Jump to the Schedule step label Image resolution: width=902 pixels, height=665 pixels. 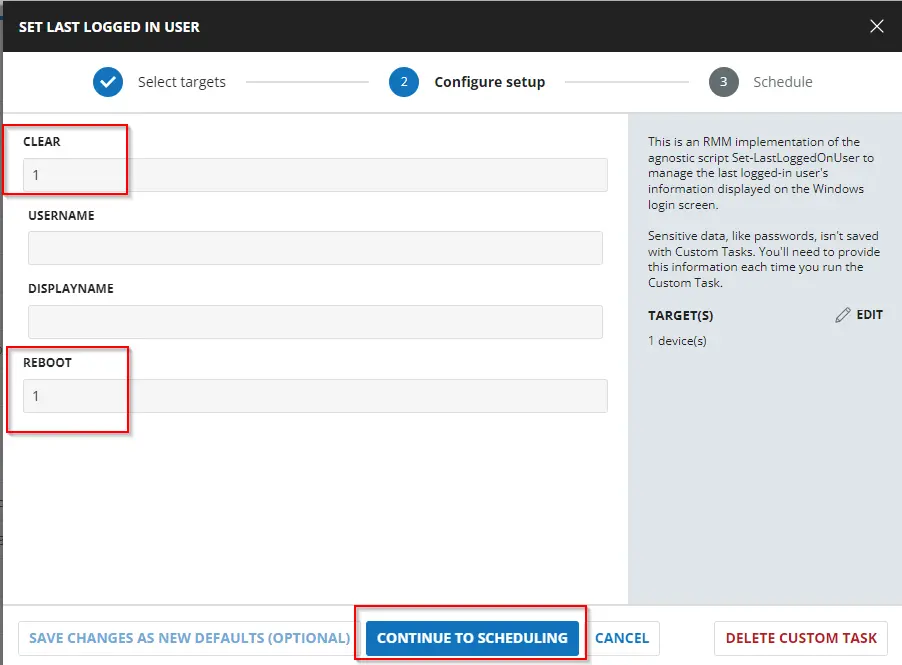click(x=783, y=82)
